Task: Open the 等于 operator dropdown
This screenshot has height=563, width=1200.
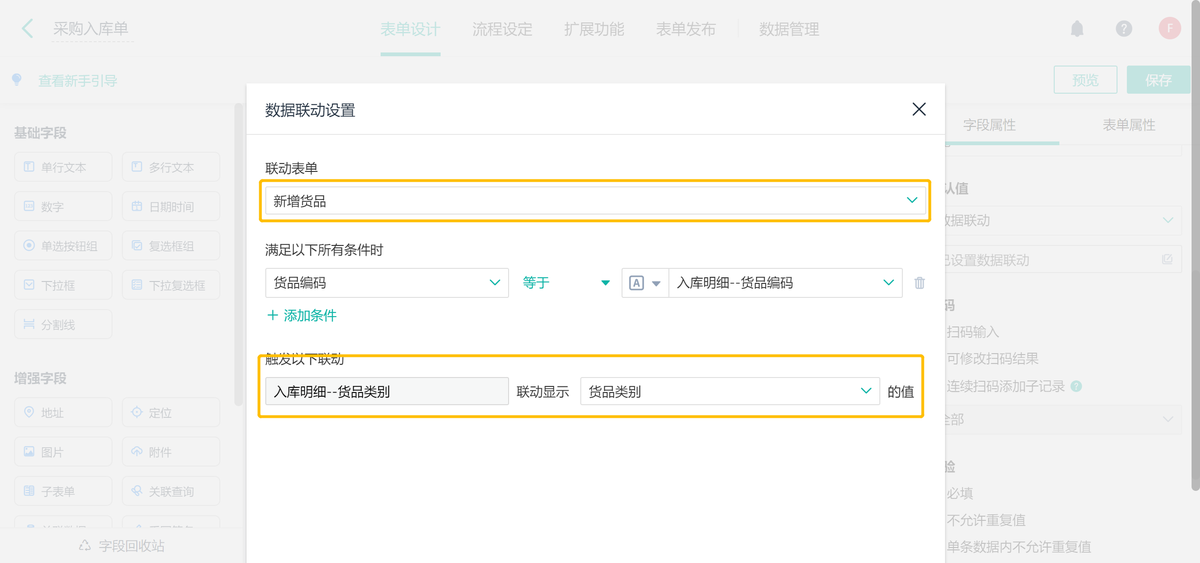Action: click(566, 283)
